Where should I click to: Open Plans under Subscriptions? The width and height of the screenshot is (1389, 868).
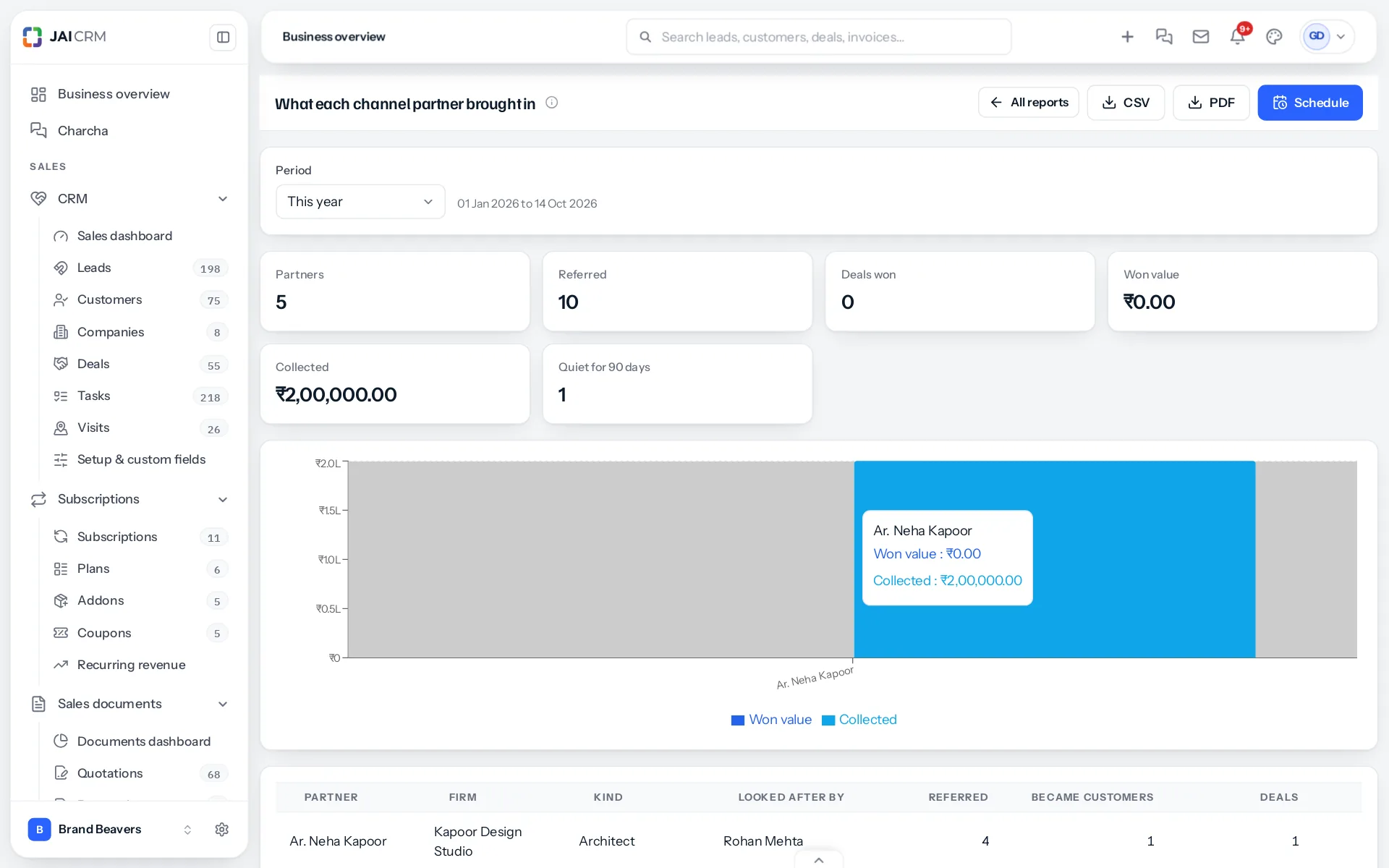pyautogui.click(x=140, y=569)
